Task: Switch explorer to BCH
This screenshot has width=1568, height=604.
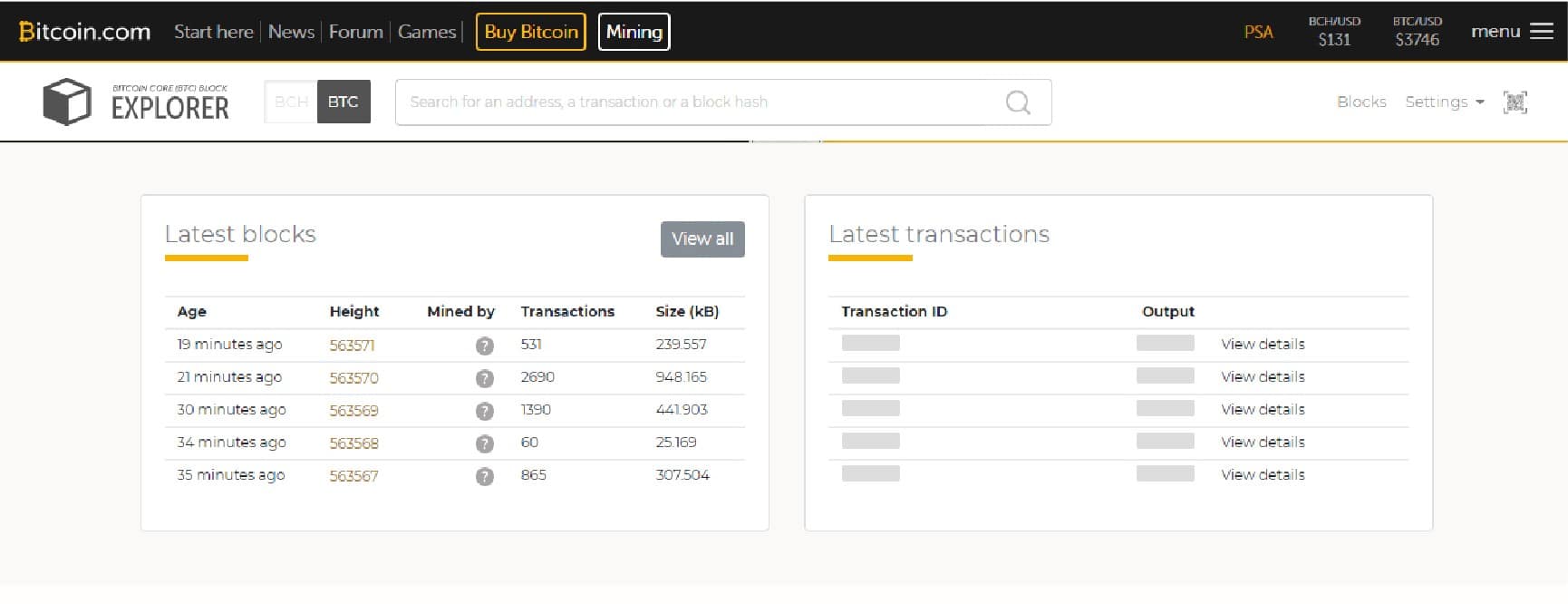Action: (291, 102)
